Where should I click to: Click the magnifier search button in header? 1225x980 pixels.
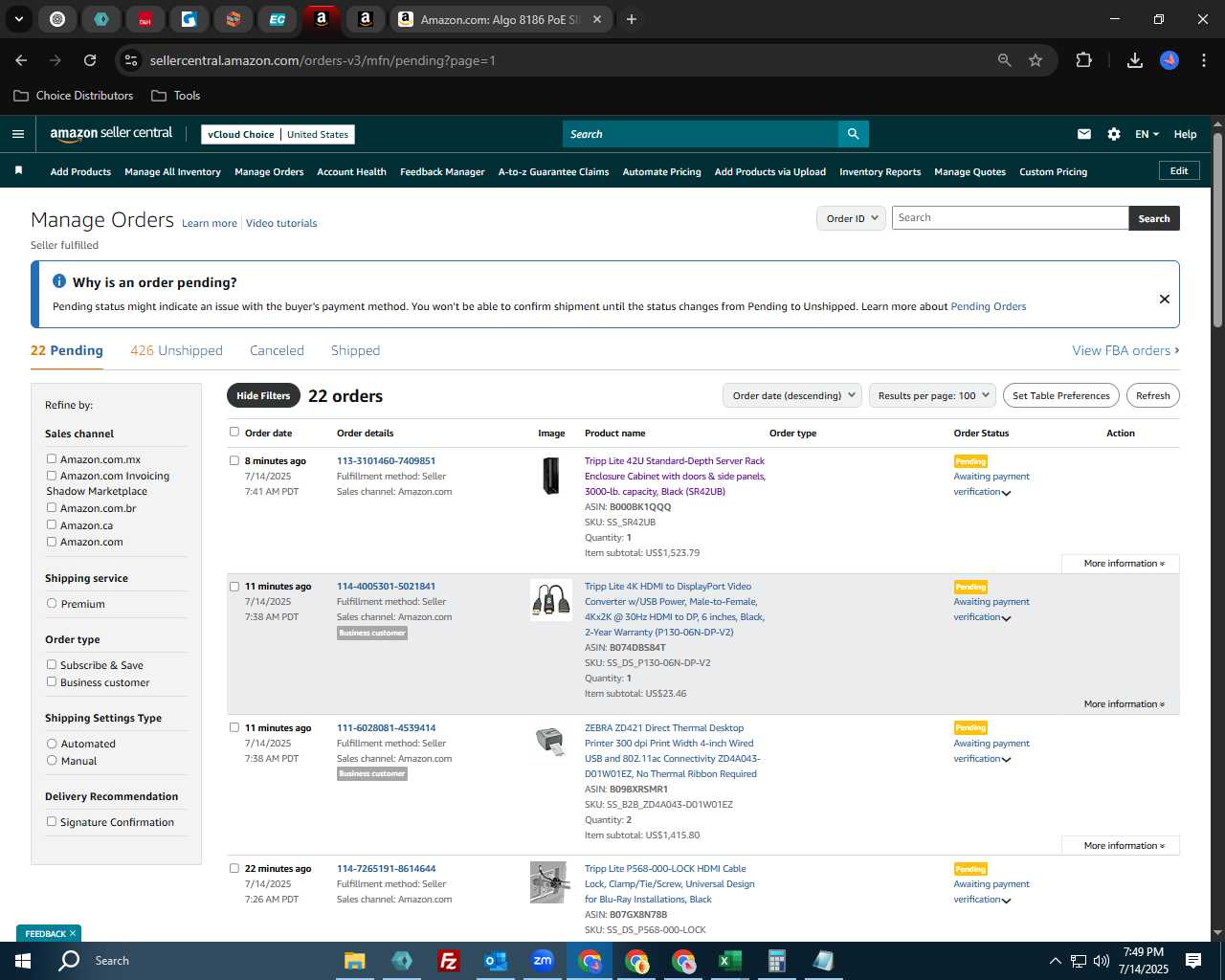coord(853,134)
